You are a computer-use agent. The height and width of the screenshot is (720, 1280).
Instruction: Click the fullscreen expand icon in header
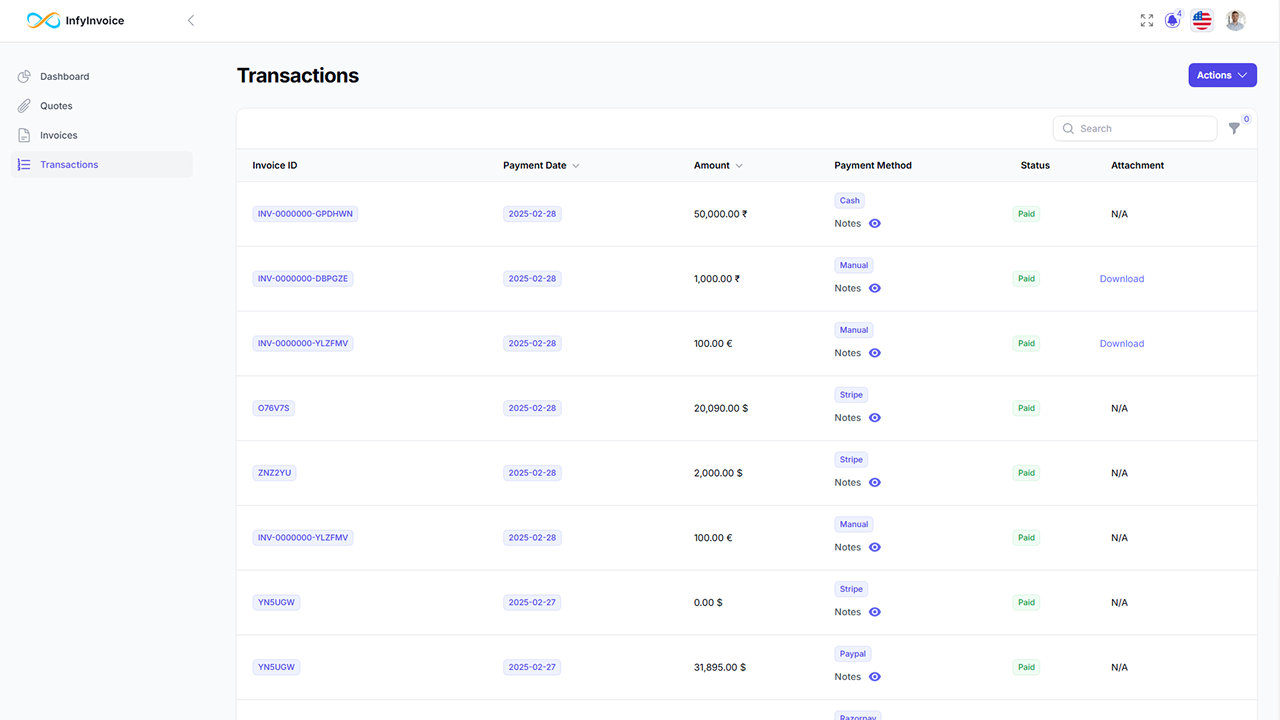[x=1146, y=19]
